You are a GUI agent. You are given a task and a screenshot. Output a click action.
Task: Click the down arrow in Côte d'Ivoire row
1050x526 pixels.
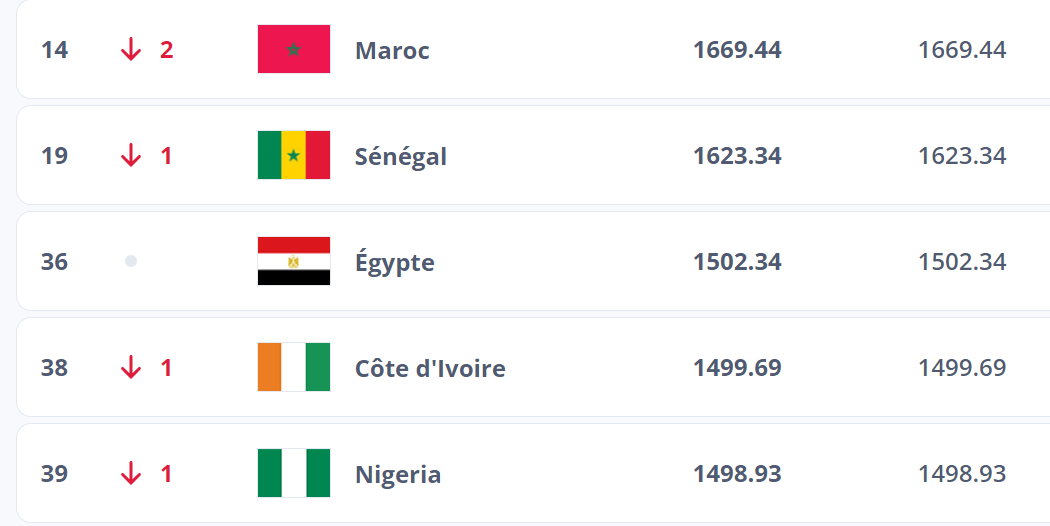(131, 368)
